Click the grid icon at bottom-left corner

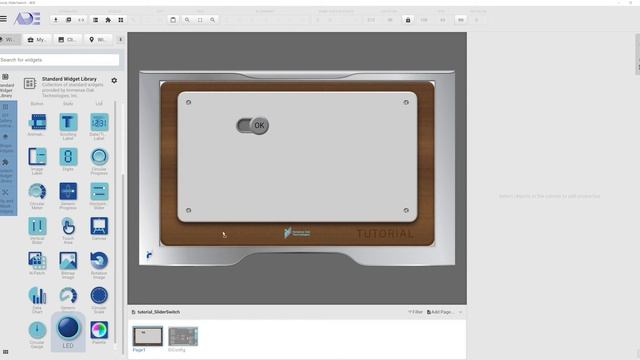pyautogui.click(x=5, y=351)
